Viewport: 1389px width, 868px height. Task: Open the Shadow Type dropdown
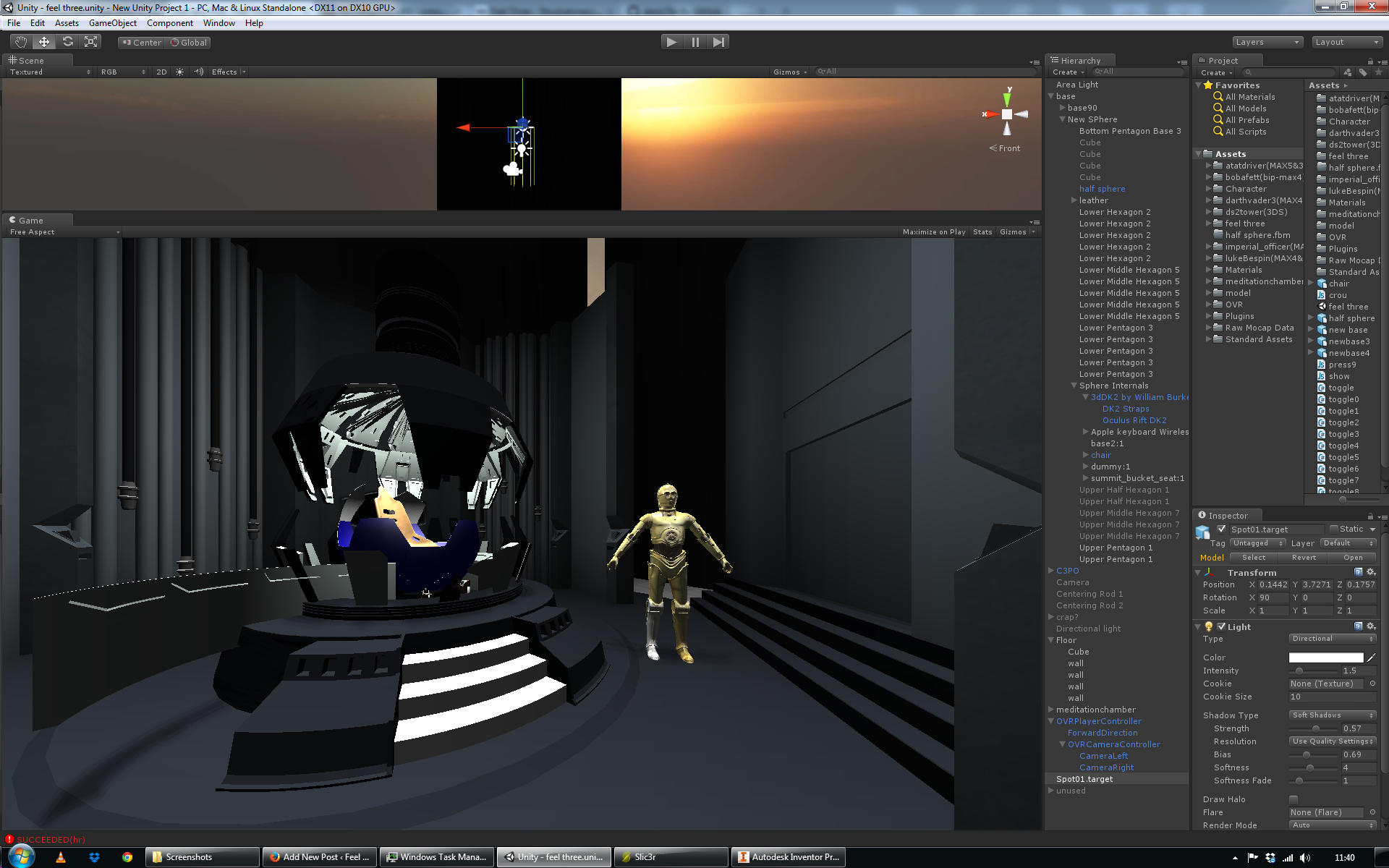pyautogui.click(x=1333, y=715)
